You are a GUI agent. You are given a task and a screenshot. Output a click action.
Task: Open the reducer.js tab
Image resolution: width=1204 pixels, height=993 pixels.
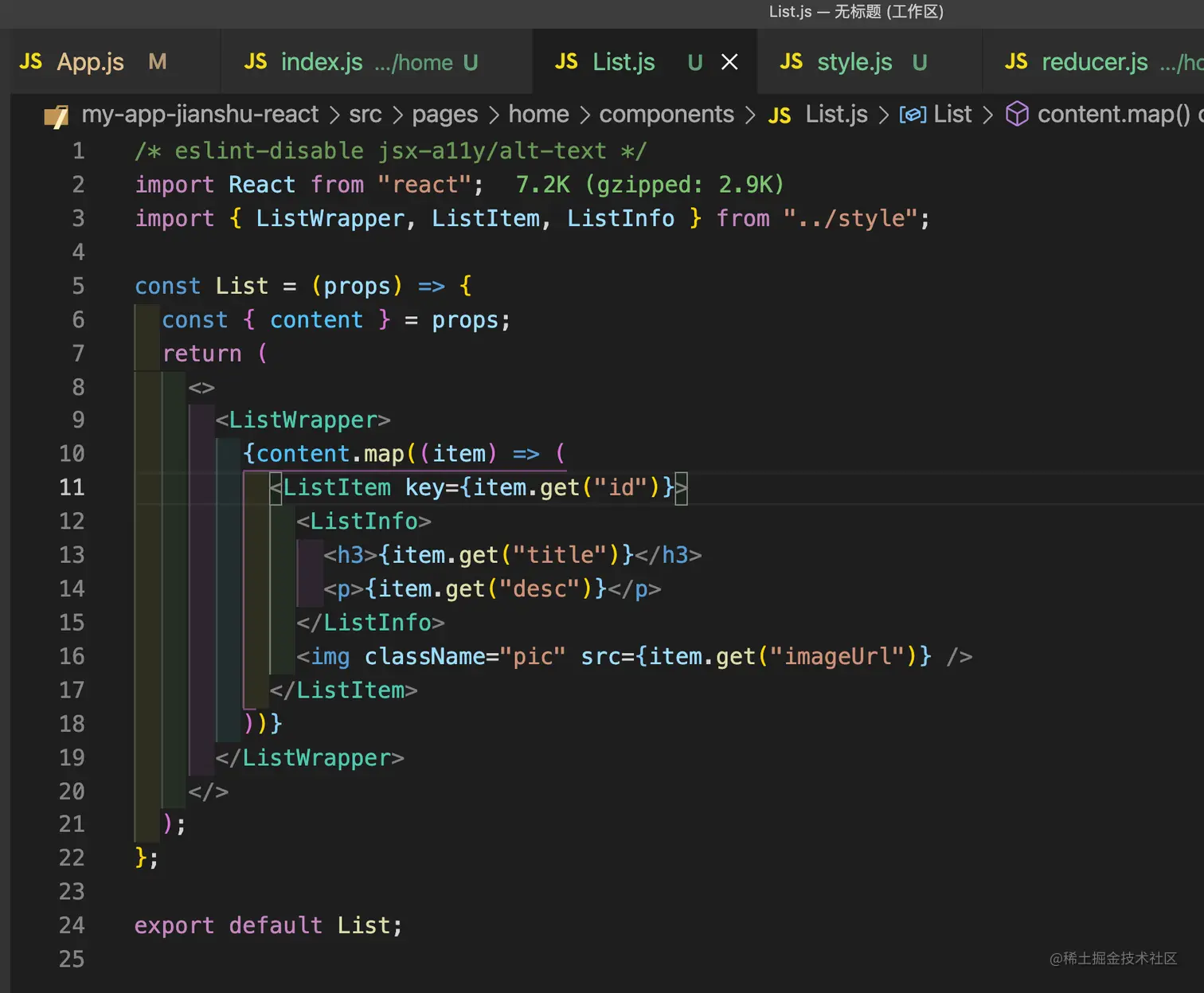(x=1093, y=62)
